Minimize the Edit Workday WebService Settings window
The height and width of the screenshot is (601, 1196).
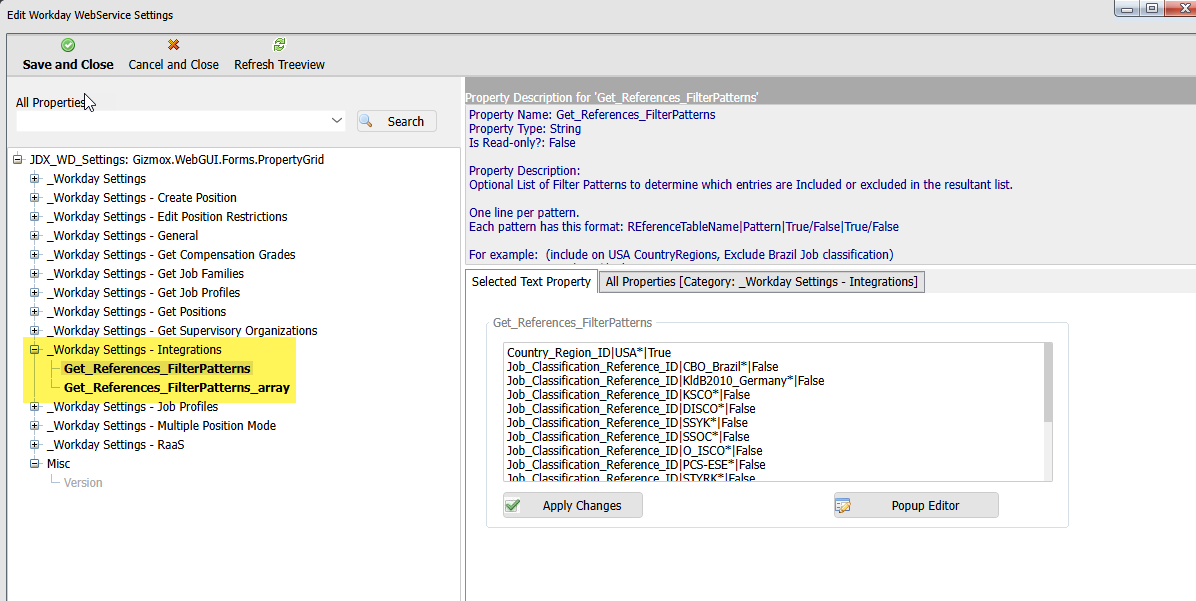pyautogui.click(x=1128, y=8)
